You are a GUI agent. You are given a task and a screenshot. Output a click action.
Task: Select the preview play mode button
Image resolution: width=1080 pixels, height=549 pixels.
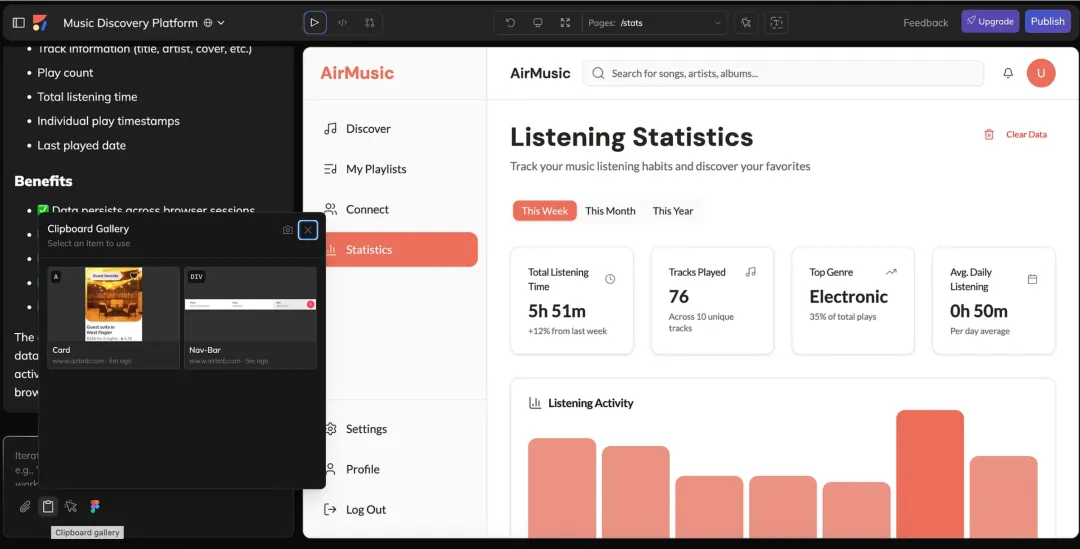pyautogui.click(x=315, y=23)
